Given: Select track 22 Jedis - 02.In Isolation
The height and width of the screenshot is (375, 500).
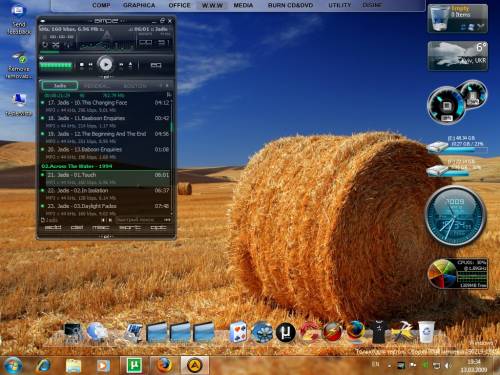Looking at the screenshot, I should (106, 194).
